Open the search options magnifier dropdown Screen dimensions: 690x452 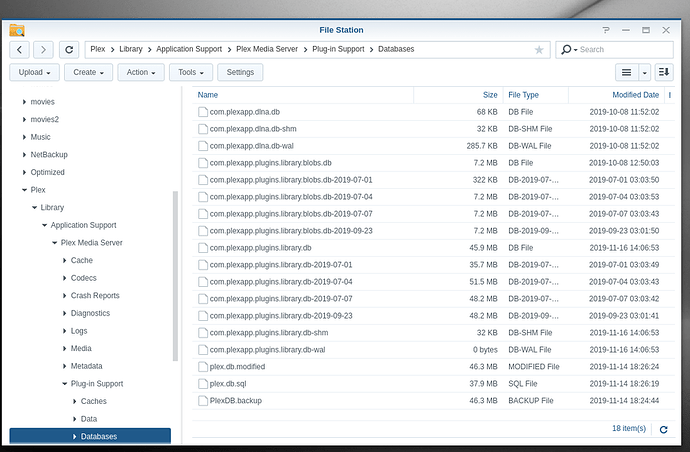[x=569, y=49]
